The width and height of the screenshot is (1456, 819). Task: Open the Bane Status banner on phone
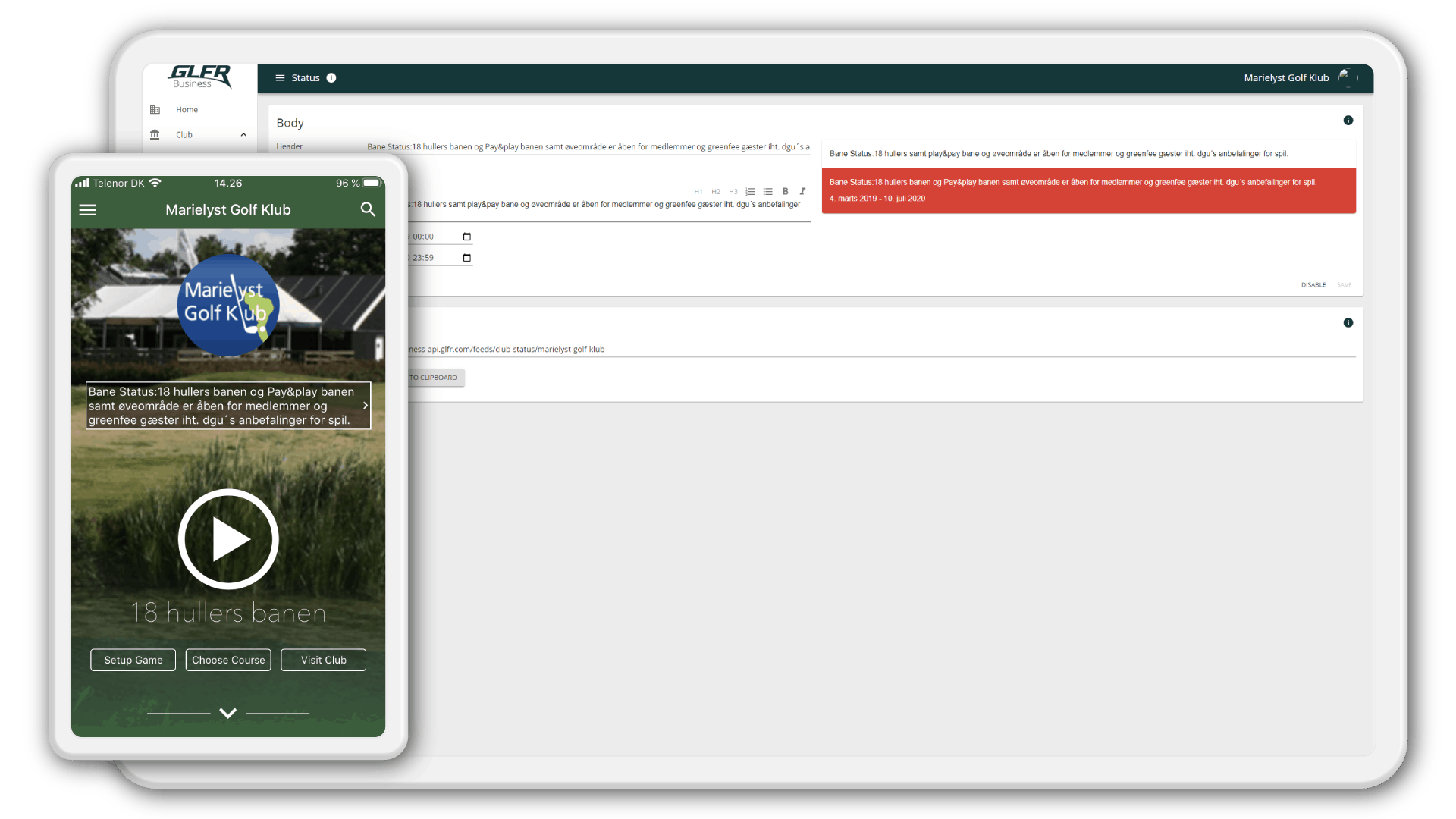coord(228,406)
